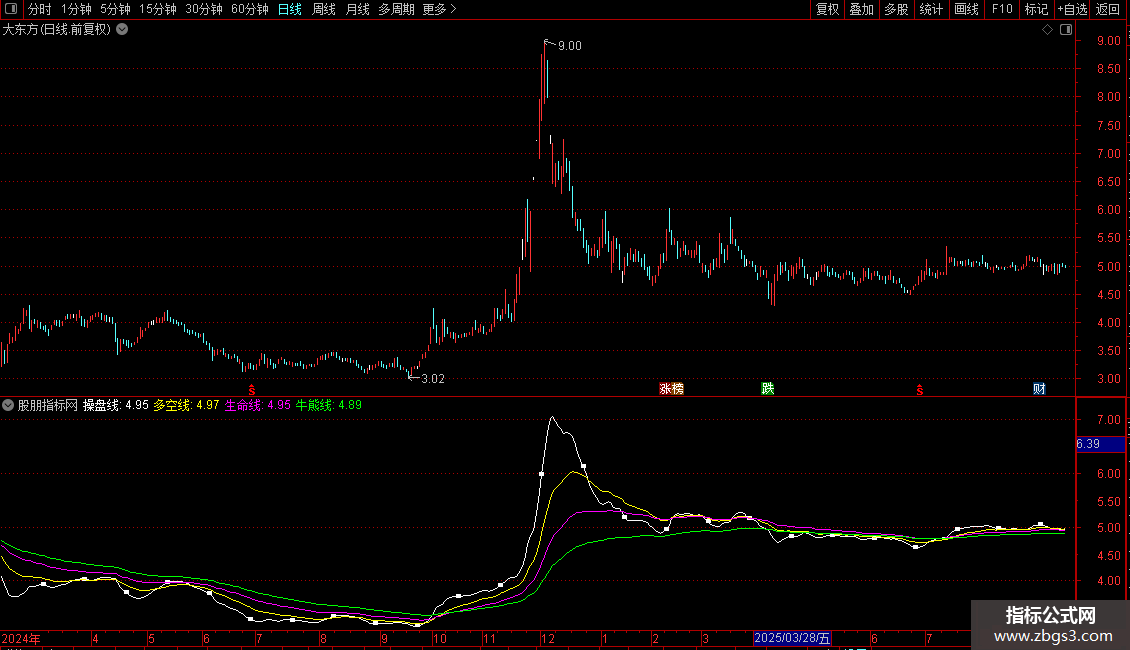The height and width of the screenshot is (650, 1130).
Task: Toggle the right side panel icon
Action: (1066, 30)
